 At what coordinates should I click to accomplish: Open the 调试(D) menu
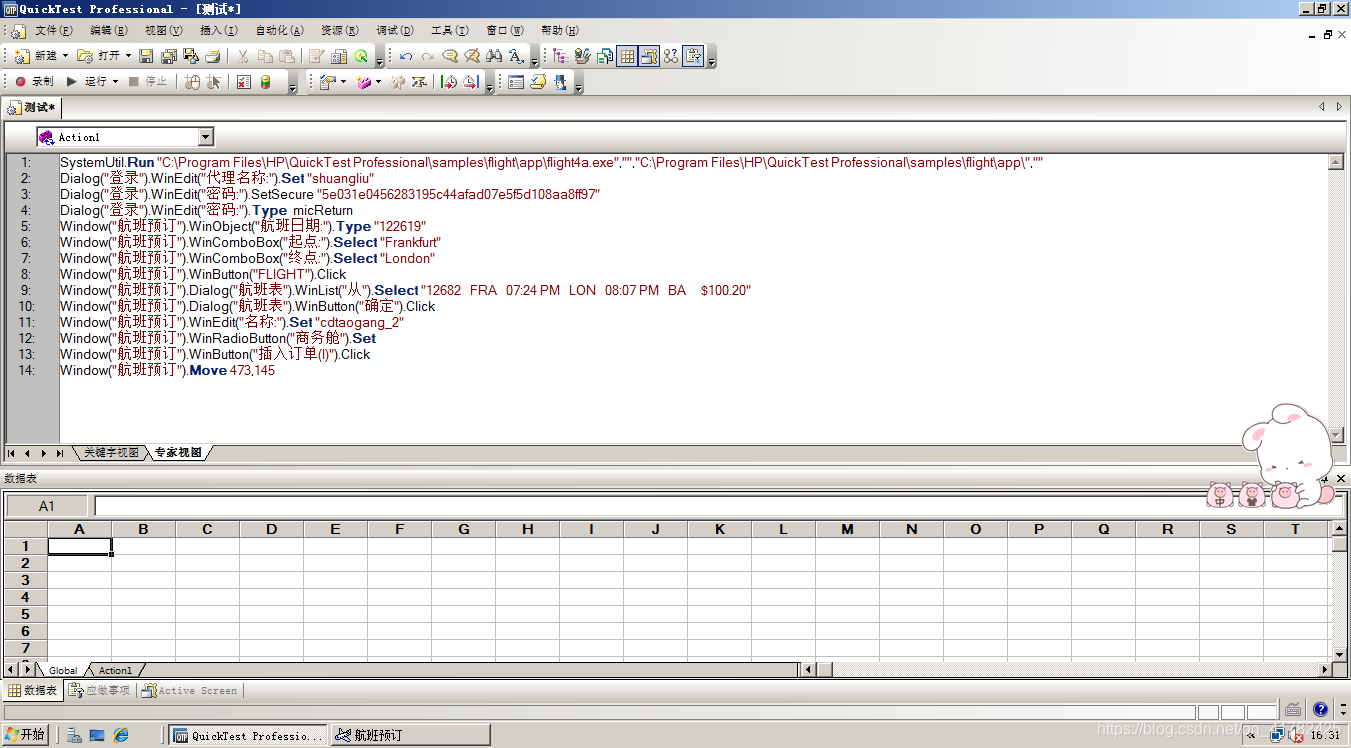tap(394, 31)
